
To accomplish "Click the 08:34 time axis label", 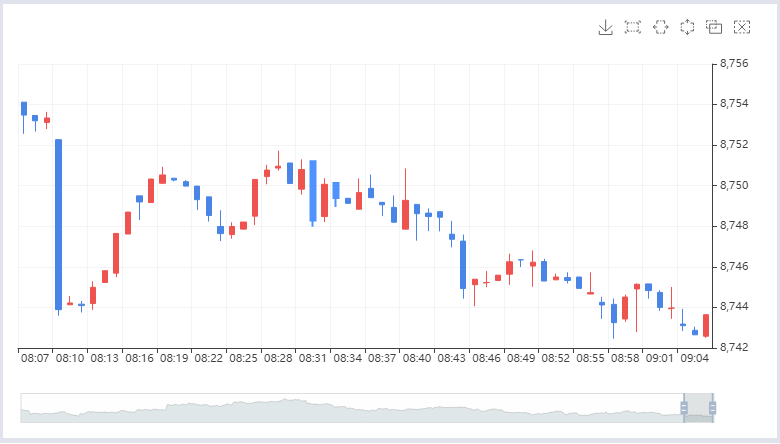I will [x=347, y=358].
